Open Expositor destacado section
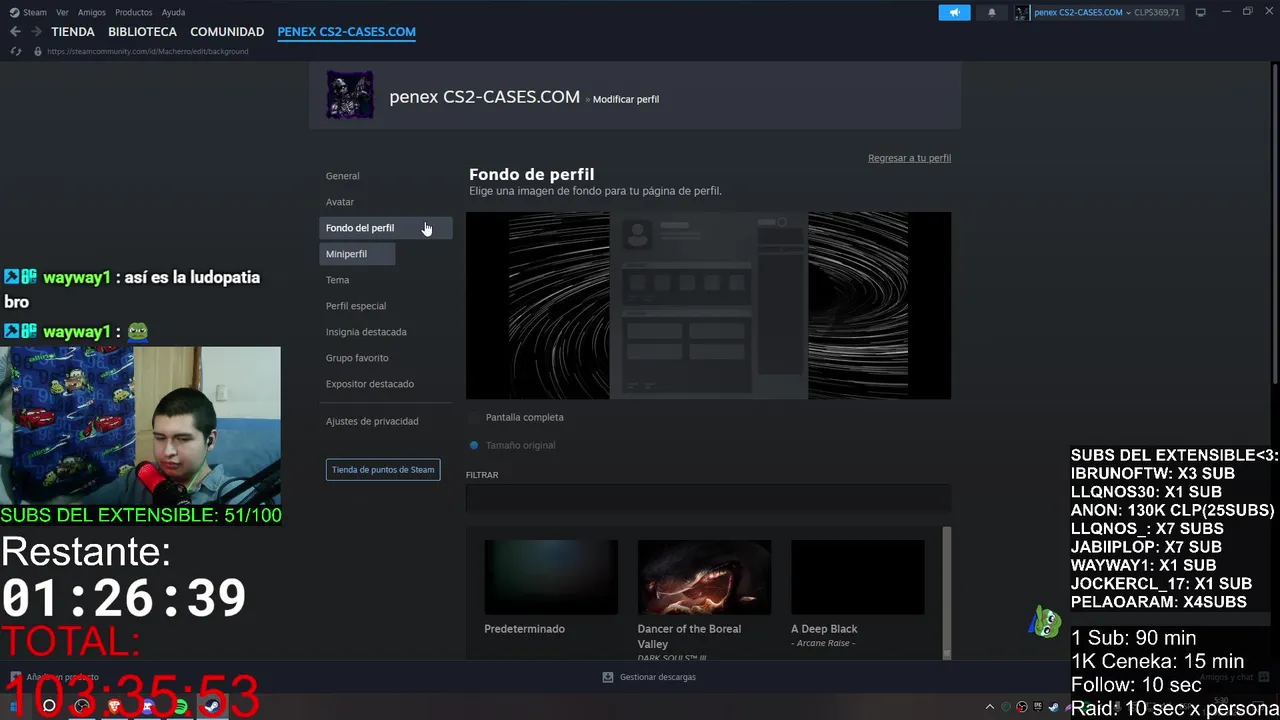The image size is (1280, 720). click(x=370, y=384)
